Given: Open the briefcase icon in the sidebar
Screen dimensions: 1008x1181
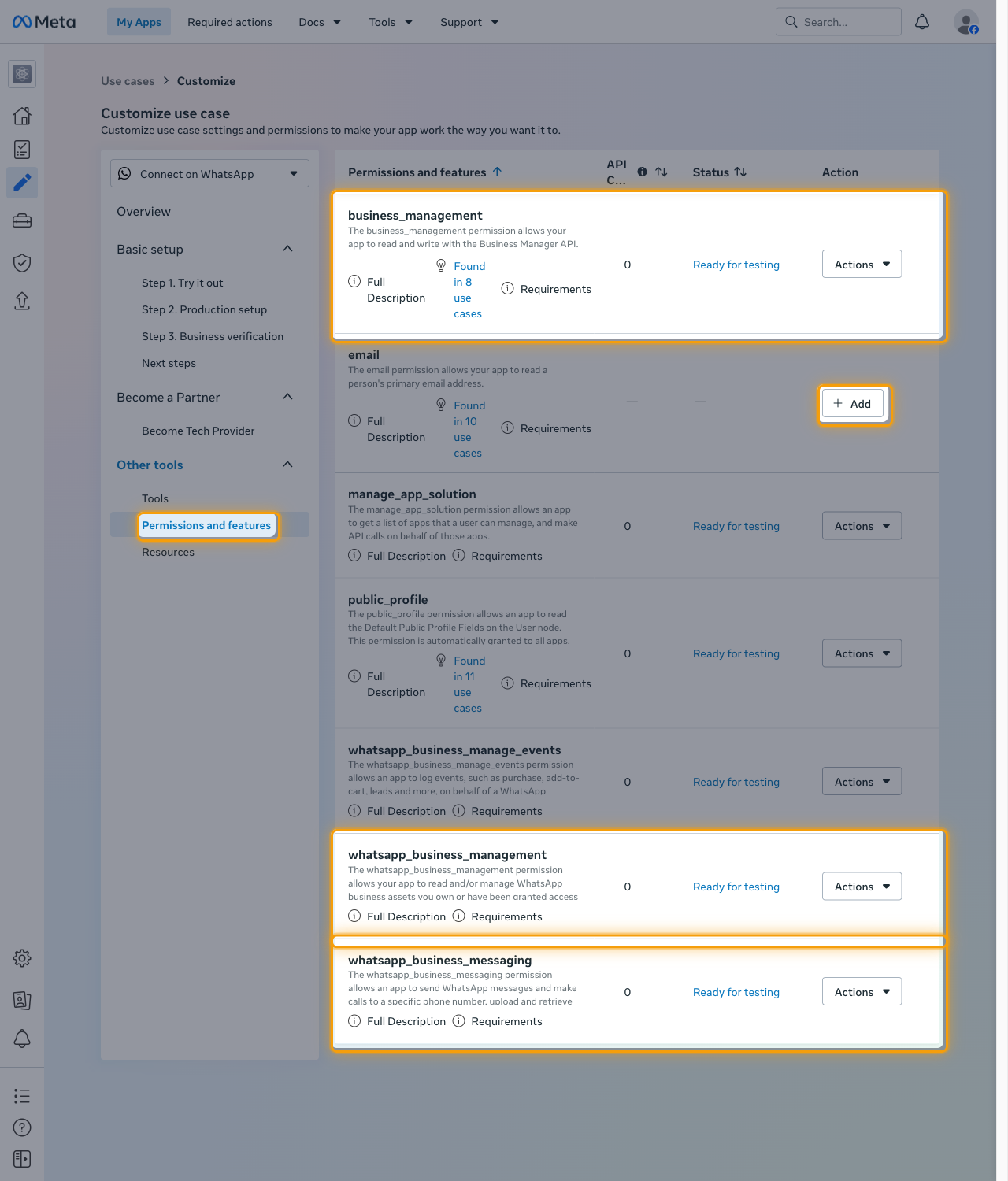Looking at the screenshot, I should click(x=22, y=221).
